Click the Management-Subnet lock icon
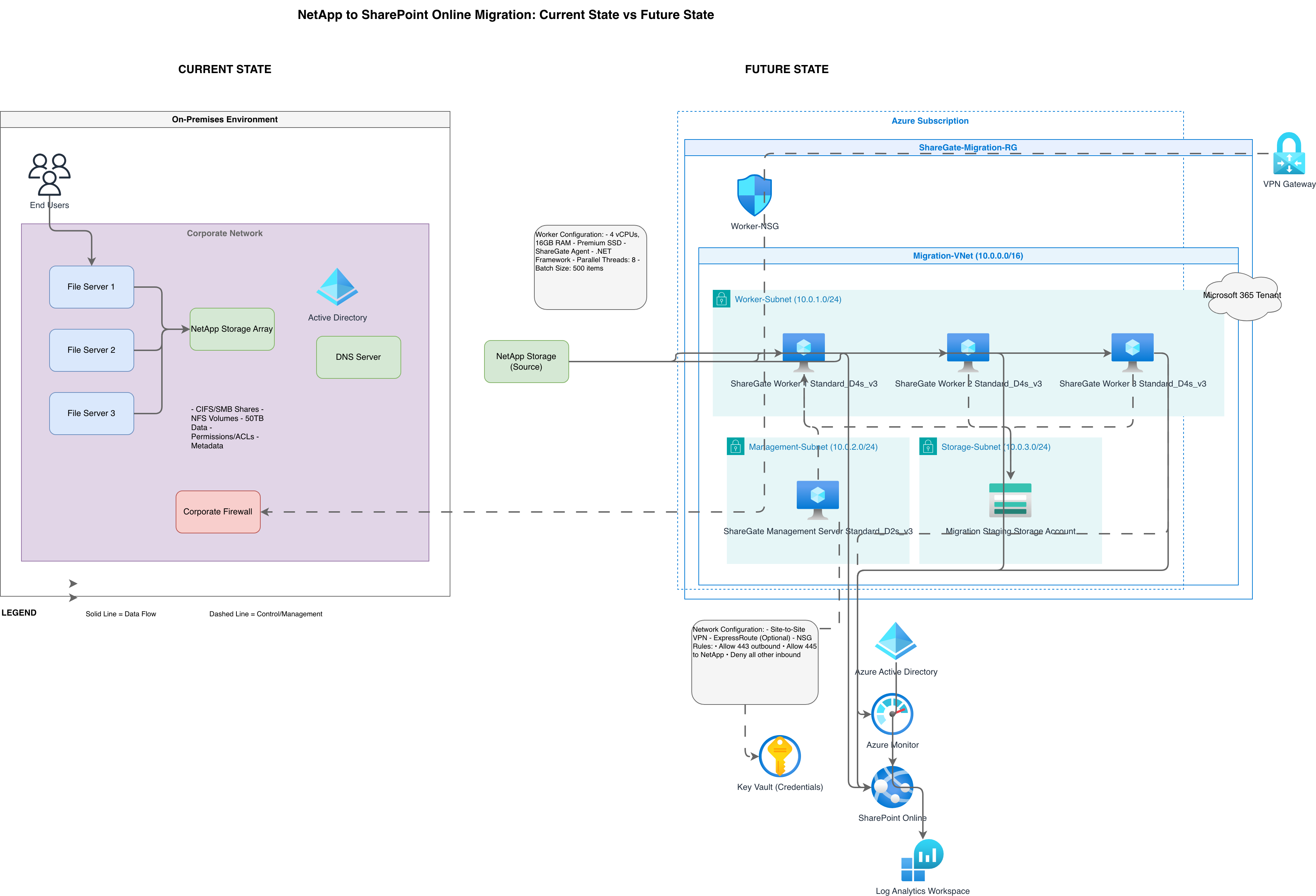Viewport: 1316px width, 896px height. [x=735, y=446]
